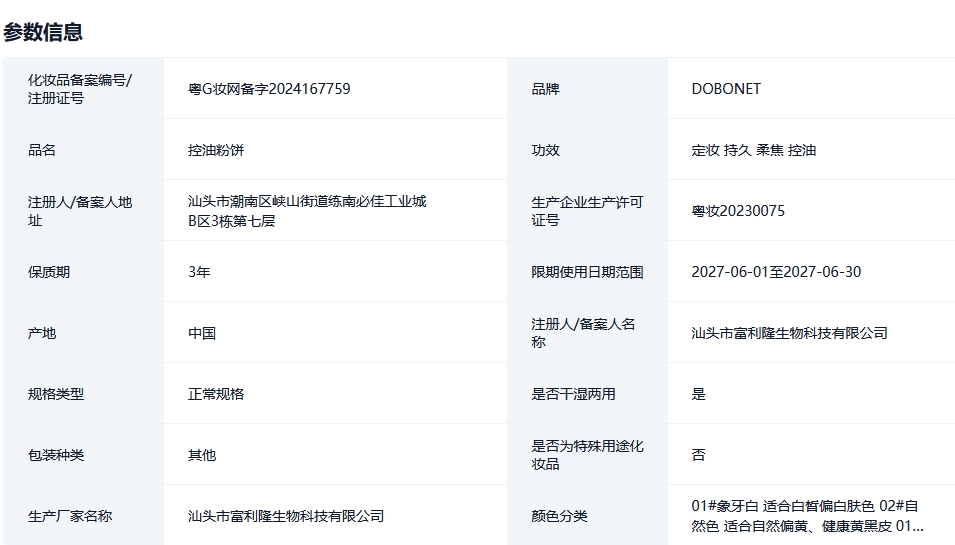Select the registration number 粤G妆网备字2024167759
Screen dimensions: 955x545
tap(269, 89)
